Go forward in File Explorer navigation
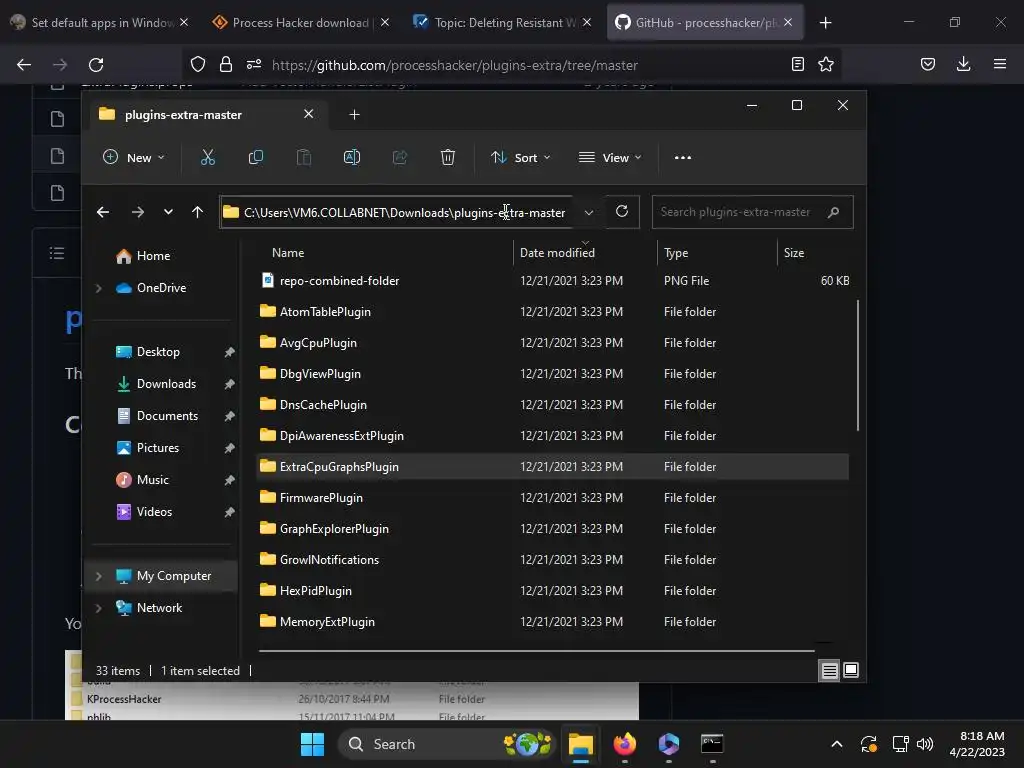This screenshot has width=1024, height=768. [138, 212]
